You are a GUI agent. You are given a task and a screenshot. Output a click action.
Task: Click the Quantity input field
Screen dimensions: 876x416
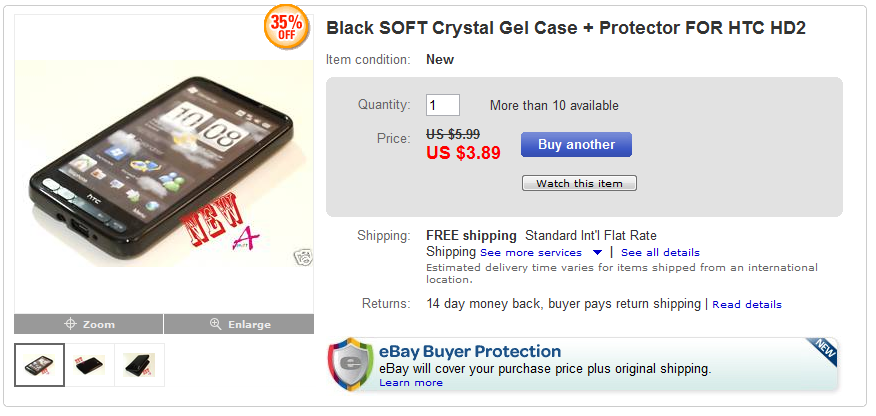(x=443, y=105)
